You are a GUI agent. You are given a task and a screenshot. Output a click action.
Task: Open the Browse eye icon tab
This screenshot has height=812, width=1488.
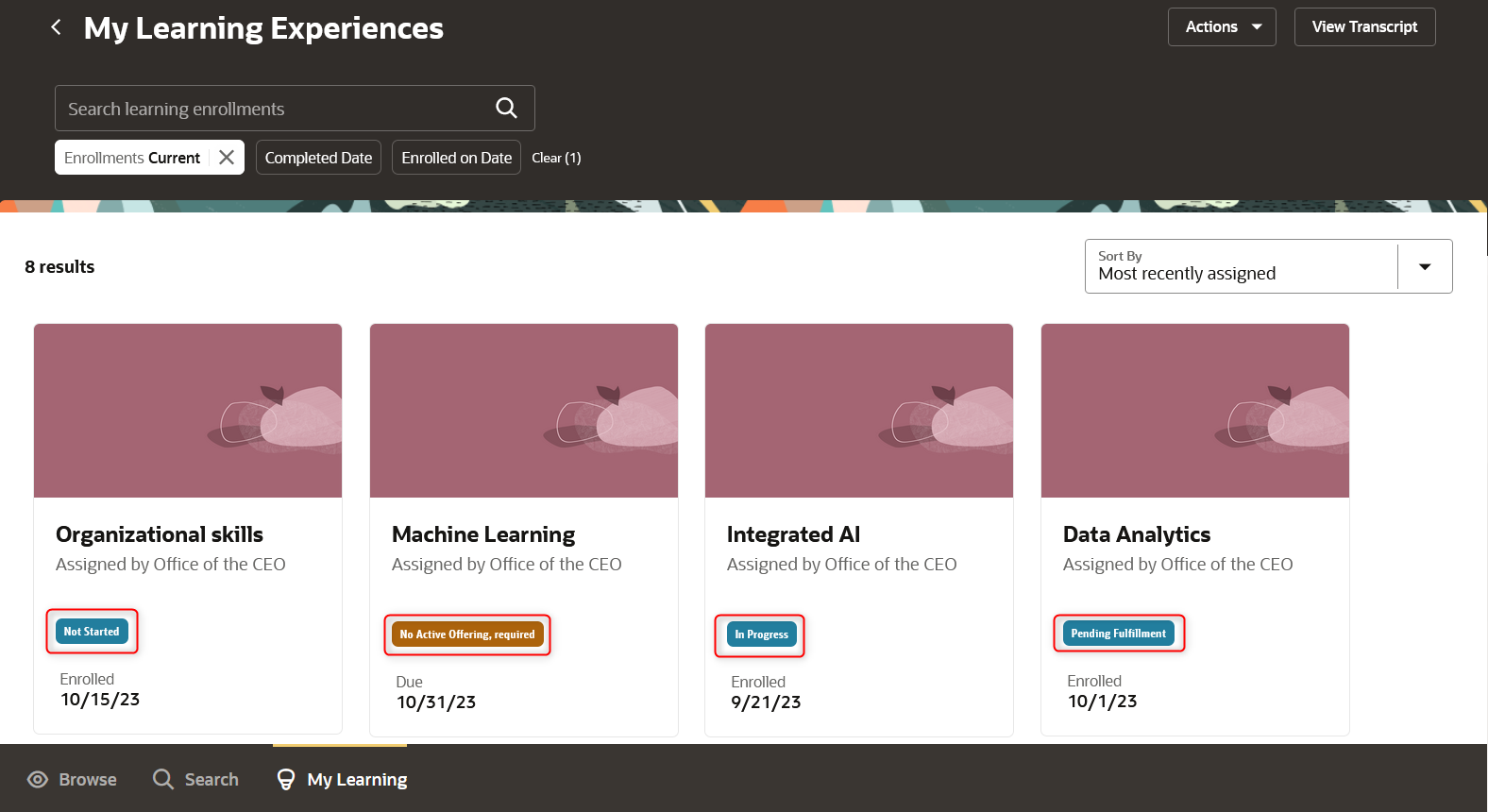click(38, 780)
